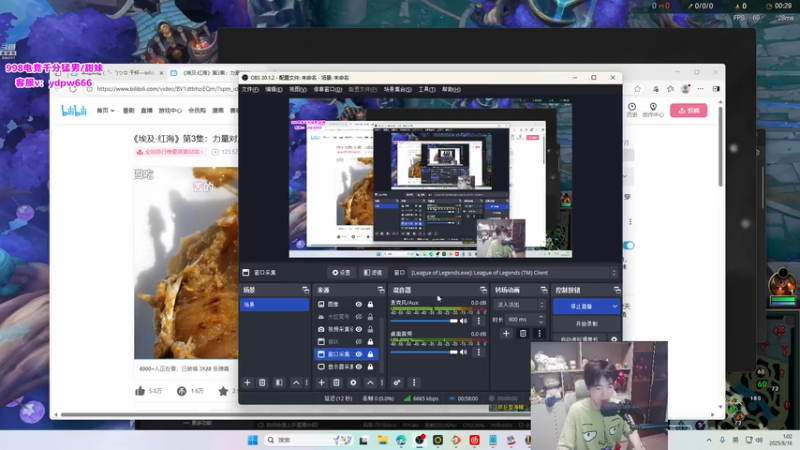Give a coin to the bilibili video

(182, 391)
